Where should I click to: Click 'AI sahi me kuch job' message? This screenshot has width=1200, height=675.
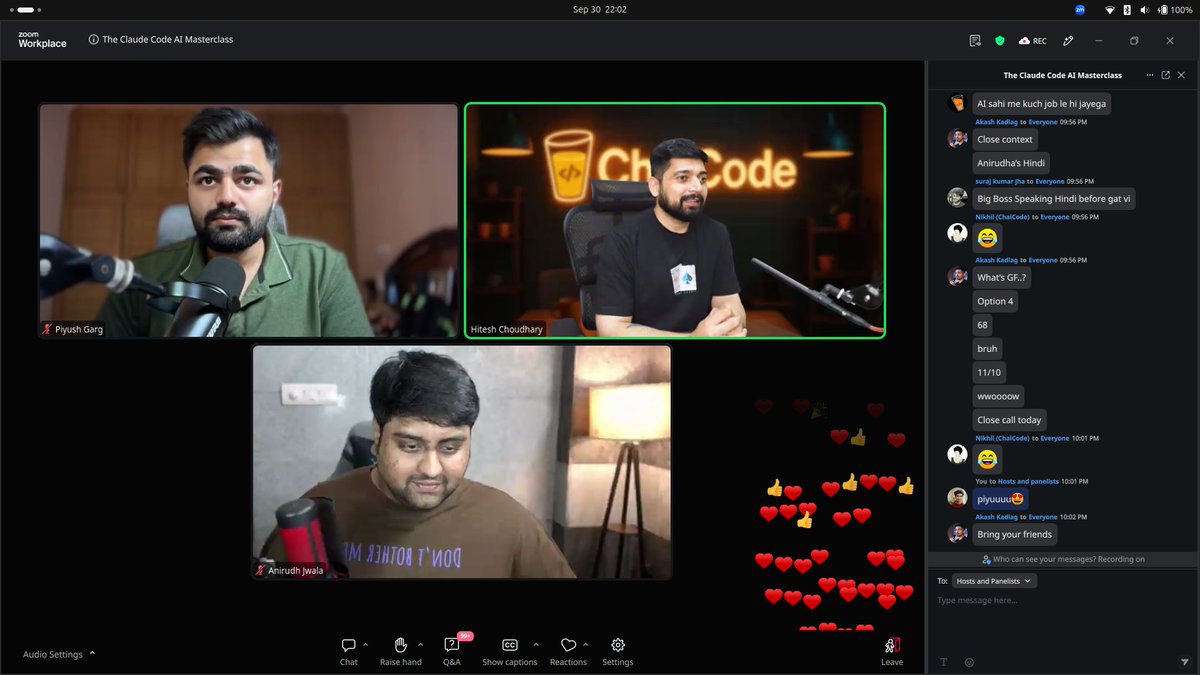point(1041,103)
